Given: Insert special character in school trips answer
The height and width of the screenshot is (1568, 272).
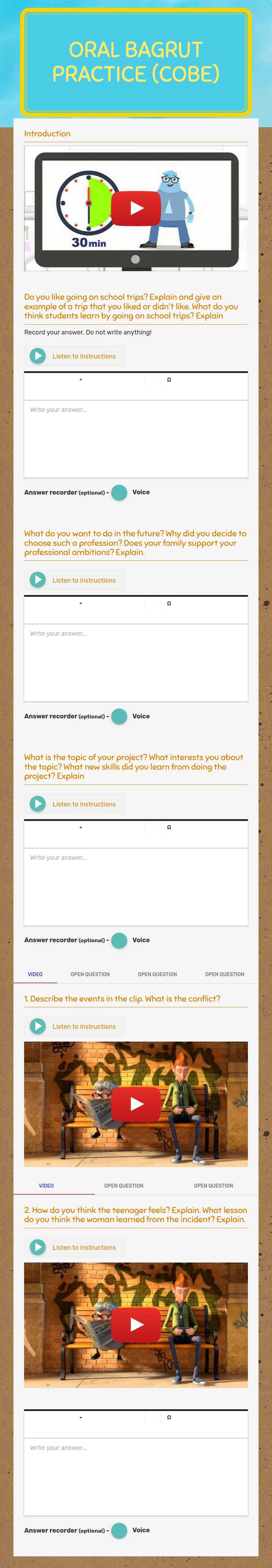Looking at the screenshot, I should (169, 380).
